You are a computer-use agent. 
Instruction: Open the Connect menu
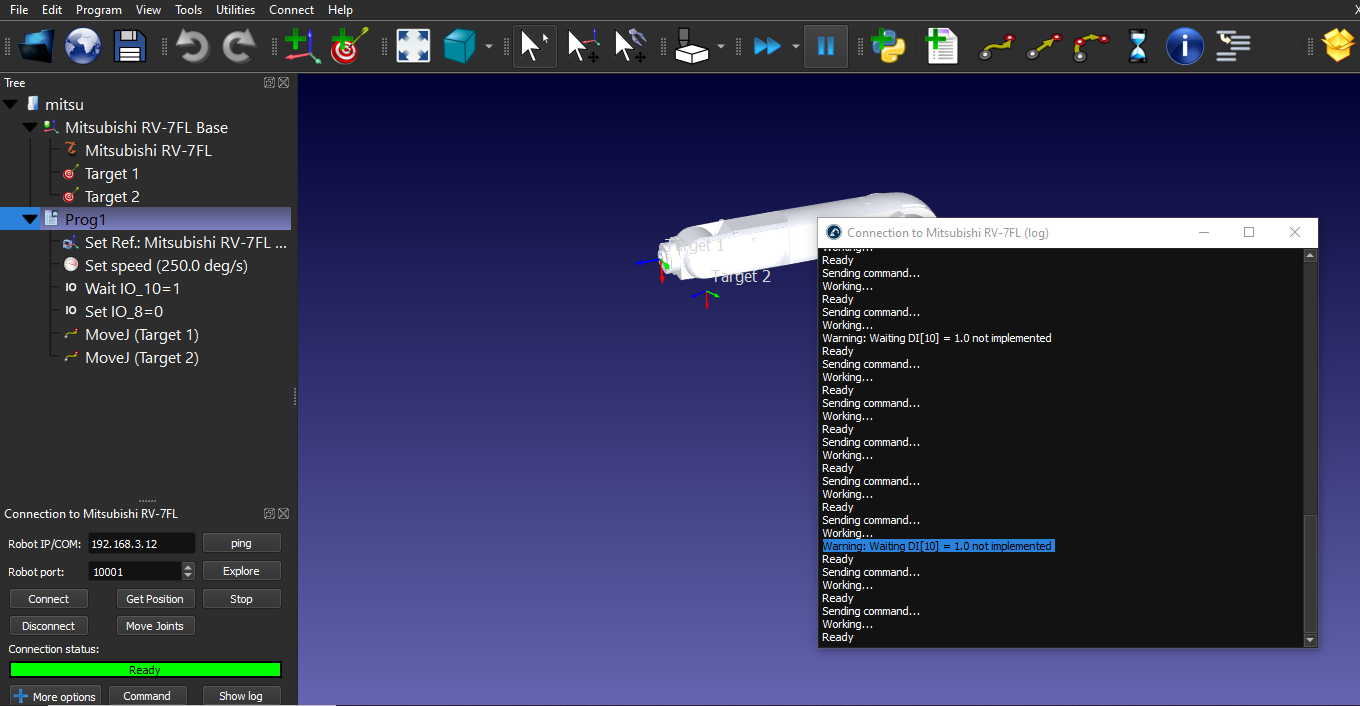(x=291, y=10)
